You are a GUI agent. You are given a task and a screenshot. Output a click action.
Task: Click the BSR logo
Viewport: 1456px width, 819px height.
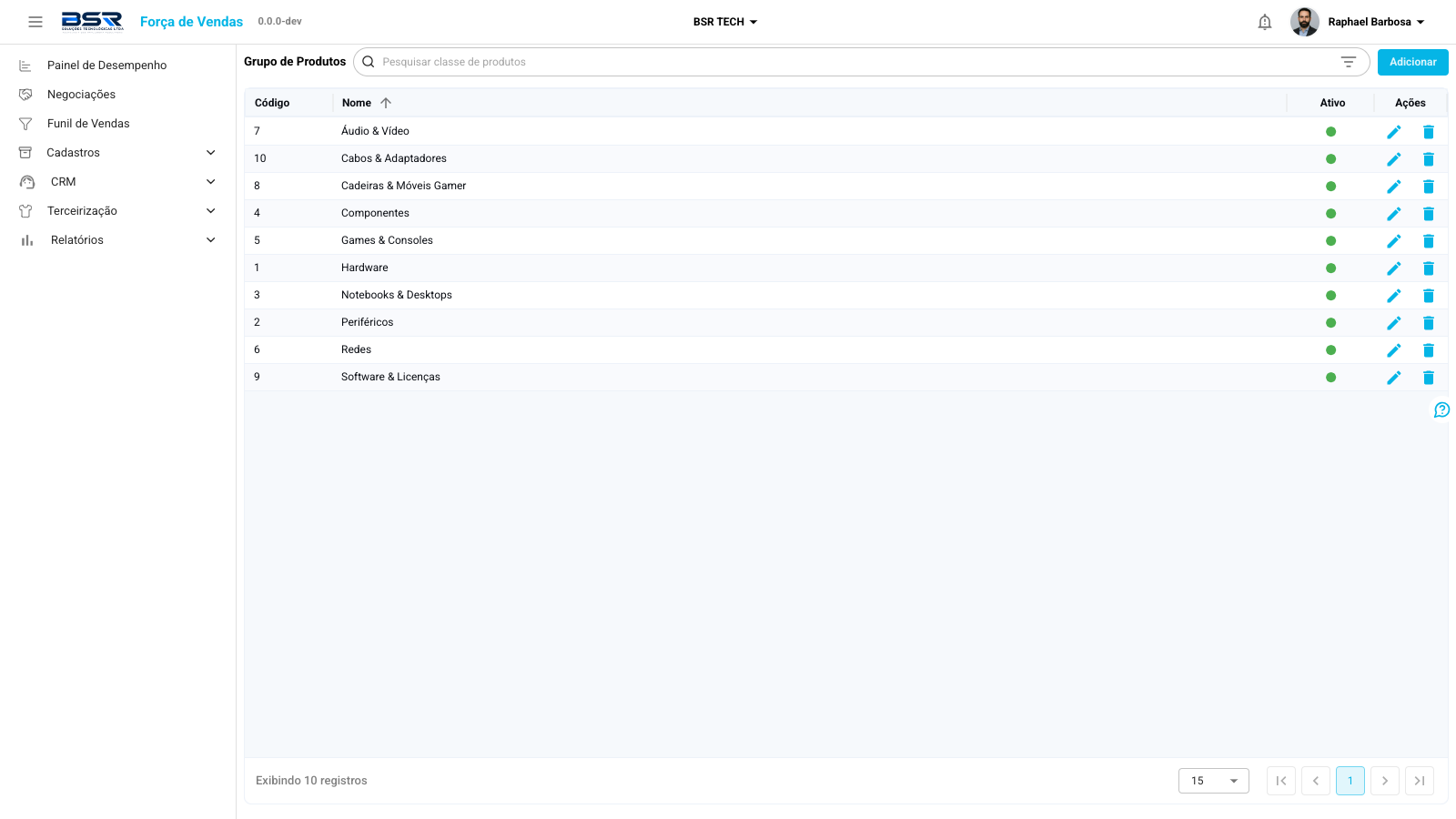click(92, 22)
